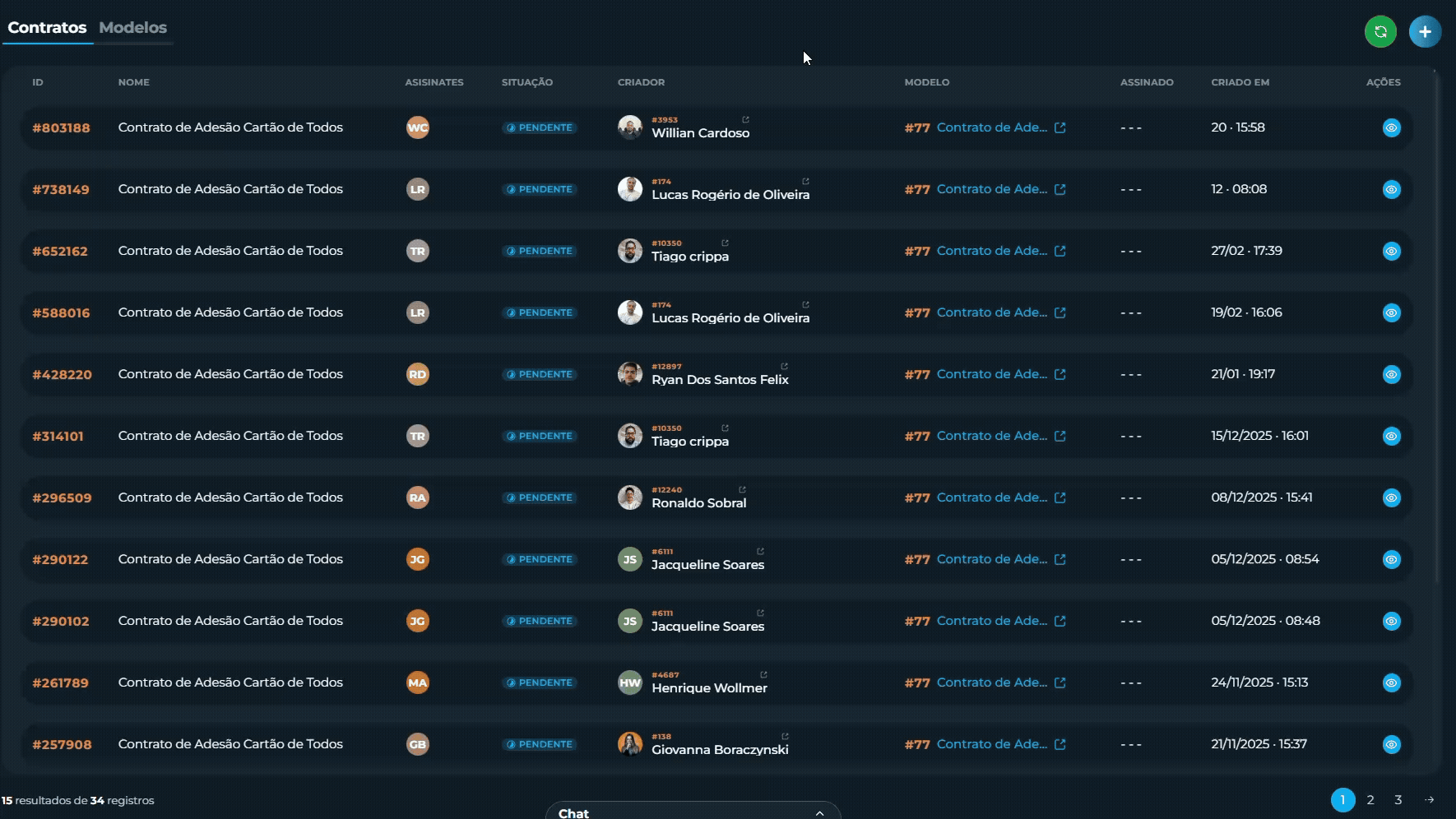Open model external link icon in row #290122
1456x819 pixels.
coord(1060,559)
